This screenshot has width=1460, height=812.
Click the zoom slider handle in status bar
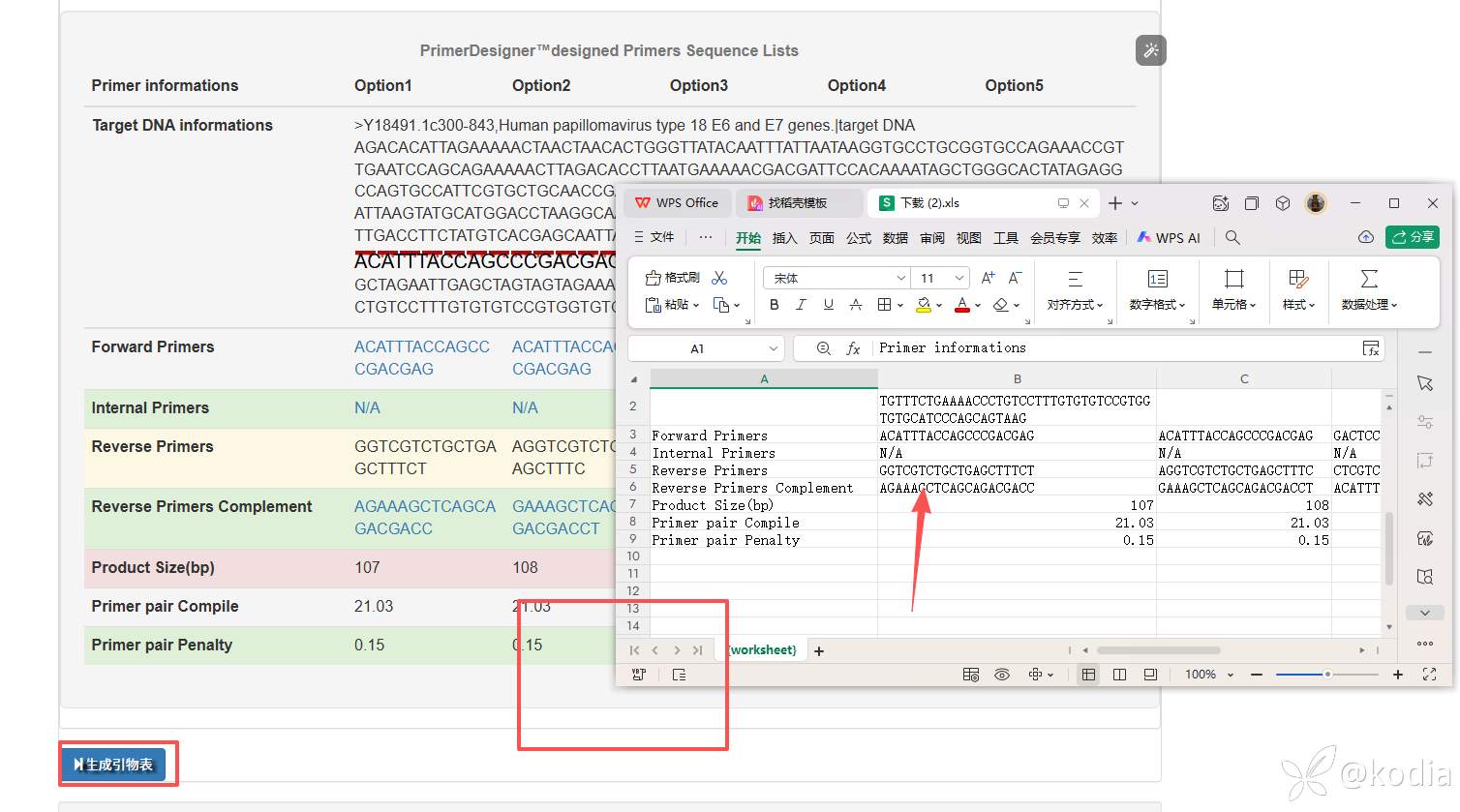click(x=1327, y=675)
